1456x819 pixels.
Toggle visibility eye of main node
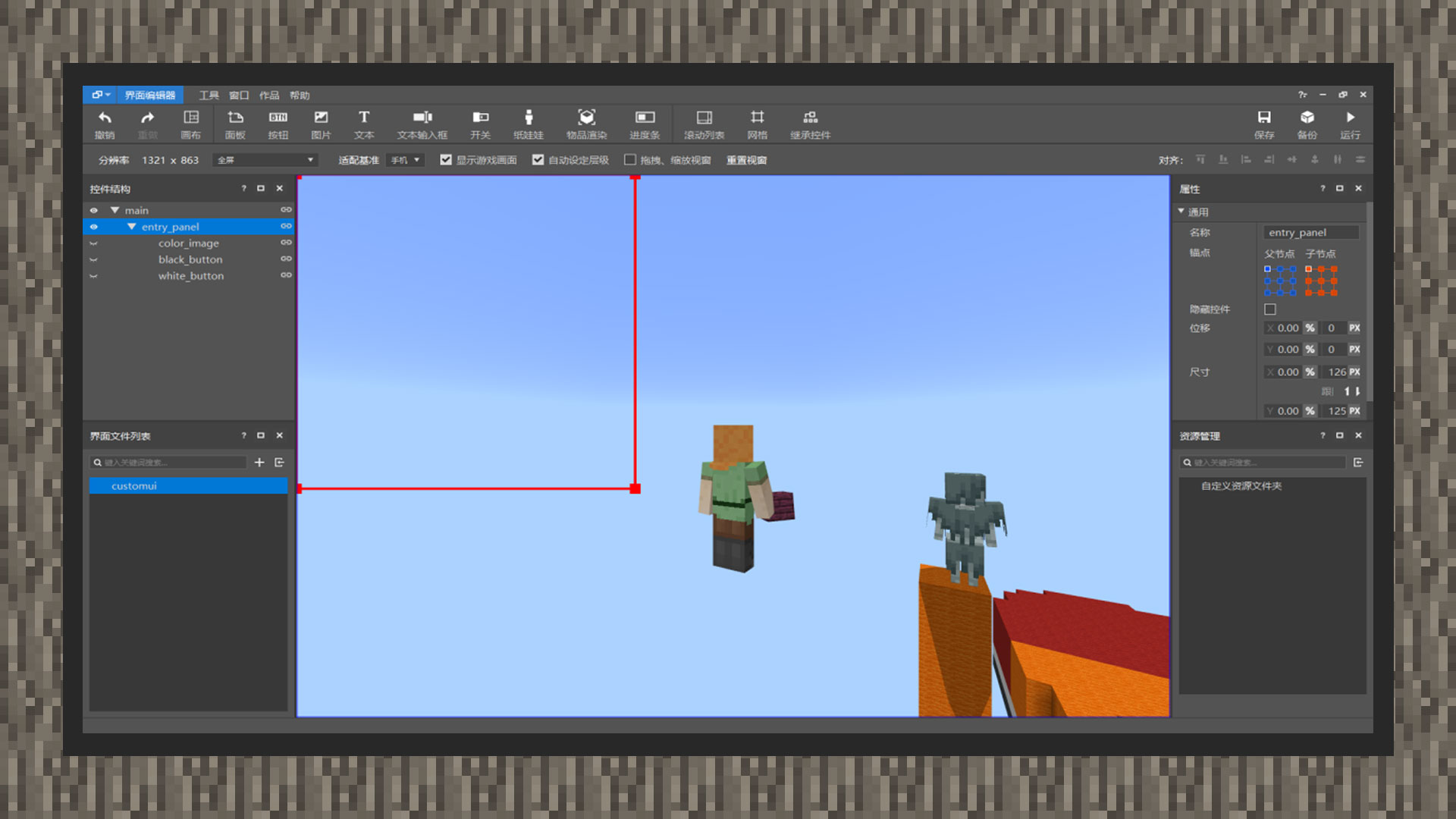[x=94, y=210]
